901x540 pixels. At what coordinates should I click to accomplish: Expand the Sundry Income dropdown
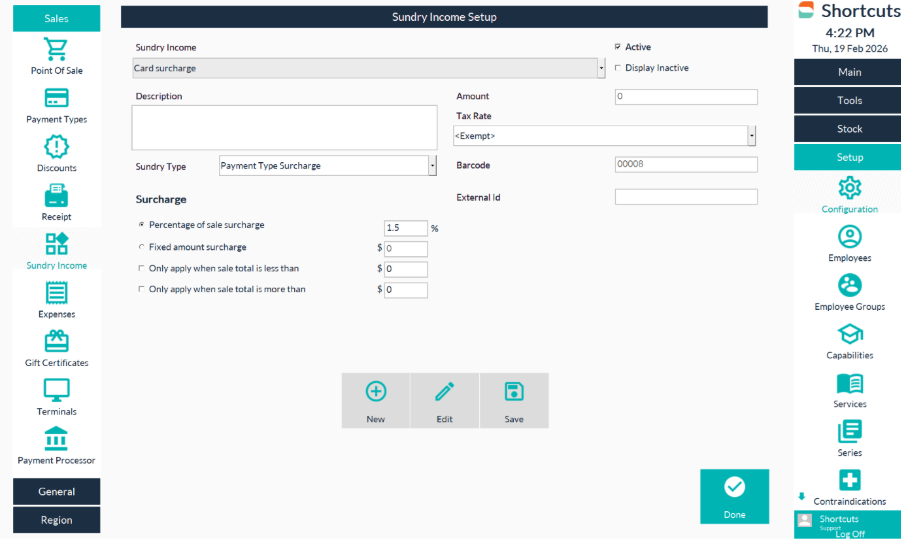601,69
